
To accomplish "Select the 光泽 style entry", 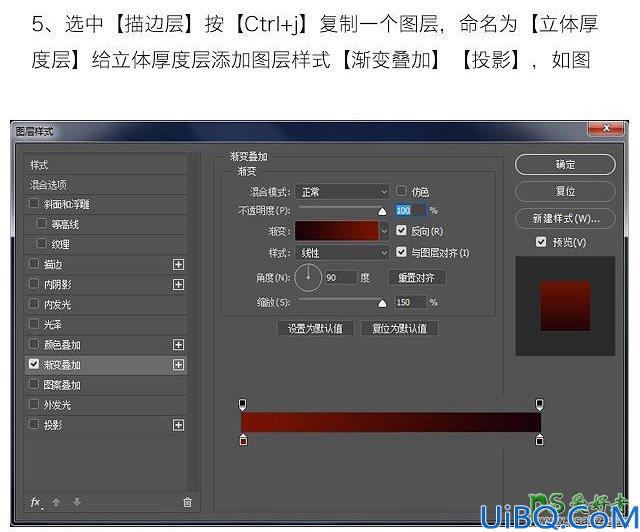I will [x=105, y=325].
